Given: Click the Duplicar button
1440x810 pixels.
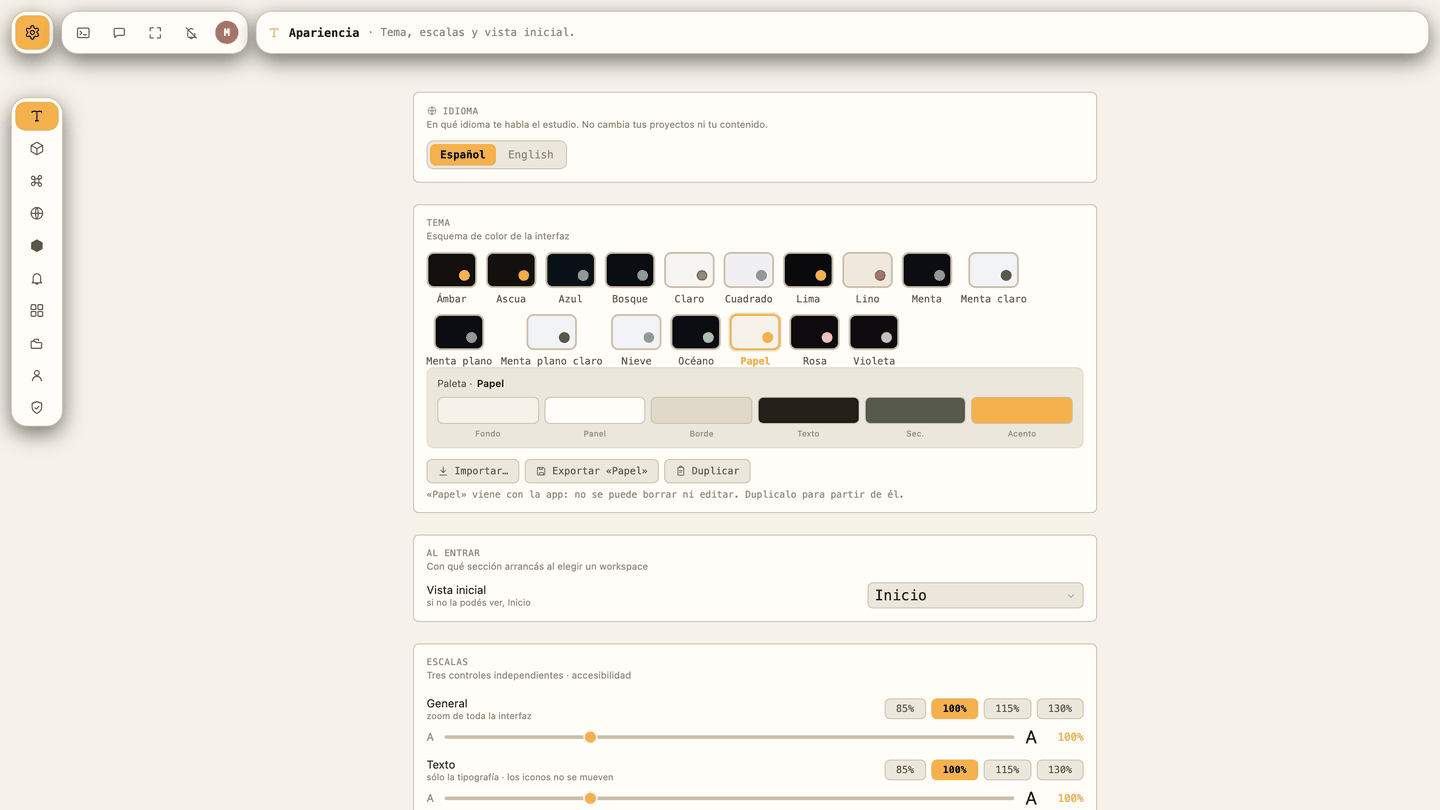Looking at the screenshot, I should 707,471.
